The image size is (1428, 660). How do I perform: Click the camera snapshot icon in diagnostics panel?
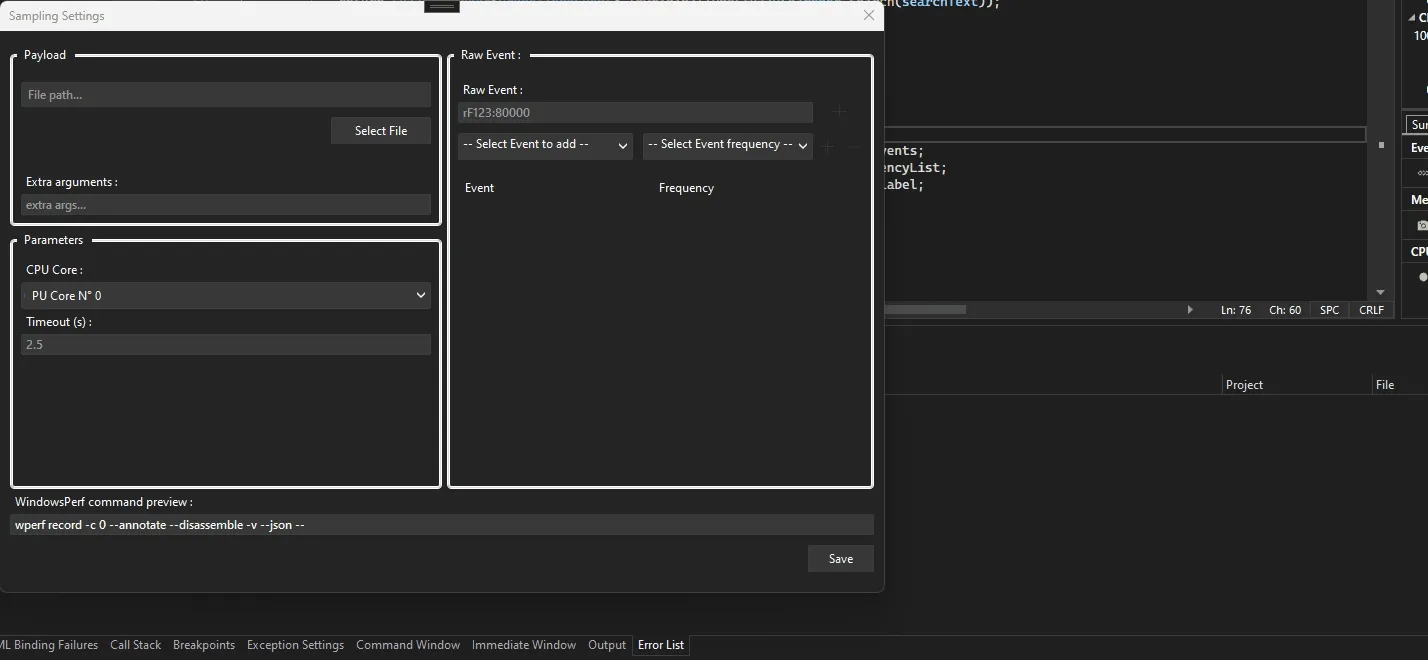point(1422,225)
